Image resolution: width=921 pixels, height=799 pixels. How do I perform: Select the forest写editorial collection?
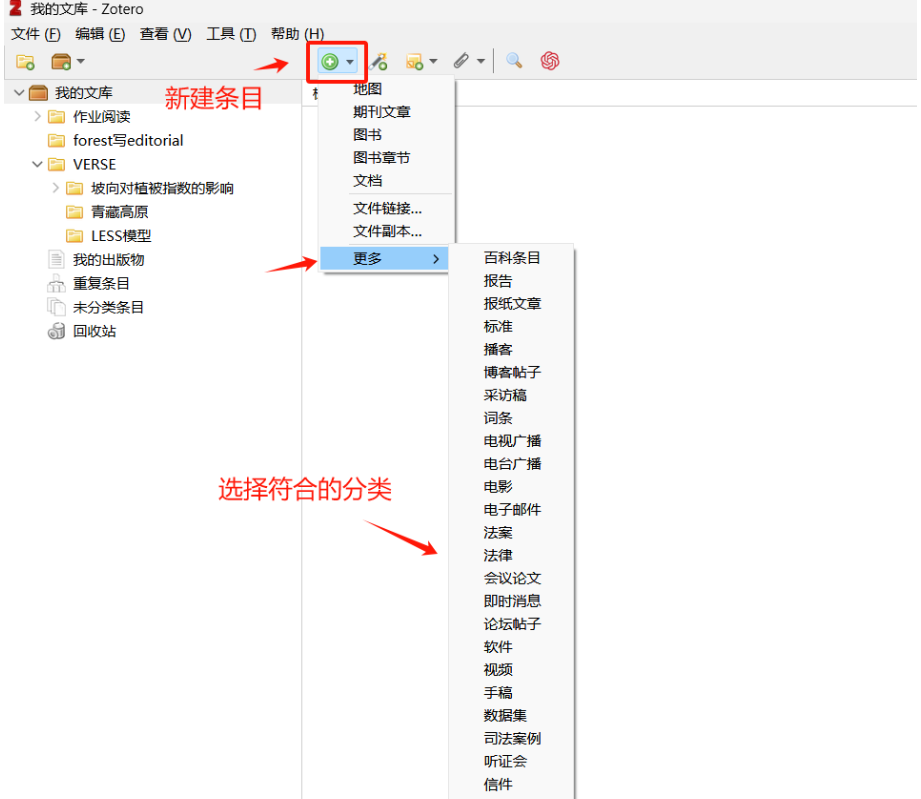(128, 140)
